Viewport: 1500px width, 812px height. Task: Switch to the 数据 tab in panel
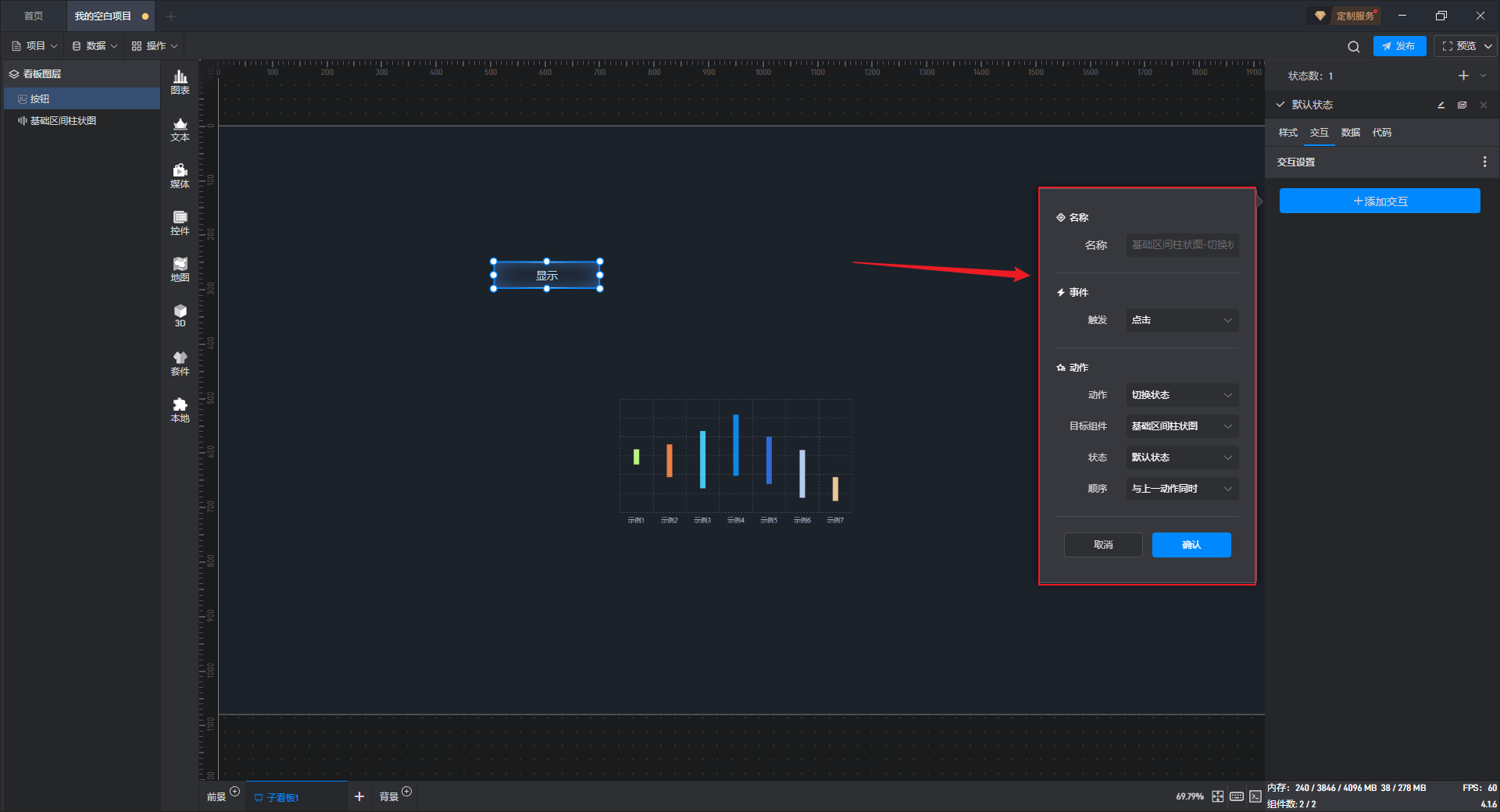[x=1350, y=133]
